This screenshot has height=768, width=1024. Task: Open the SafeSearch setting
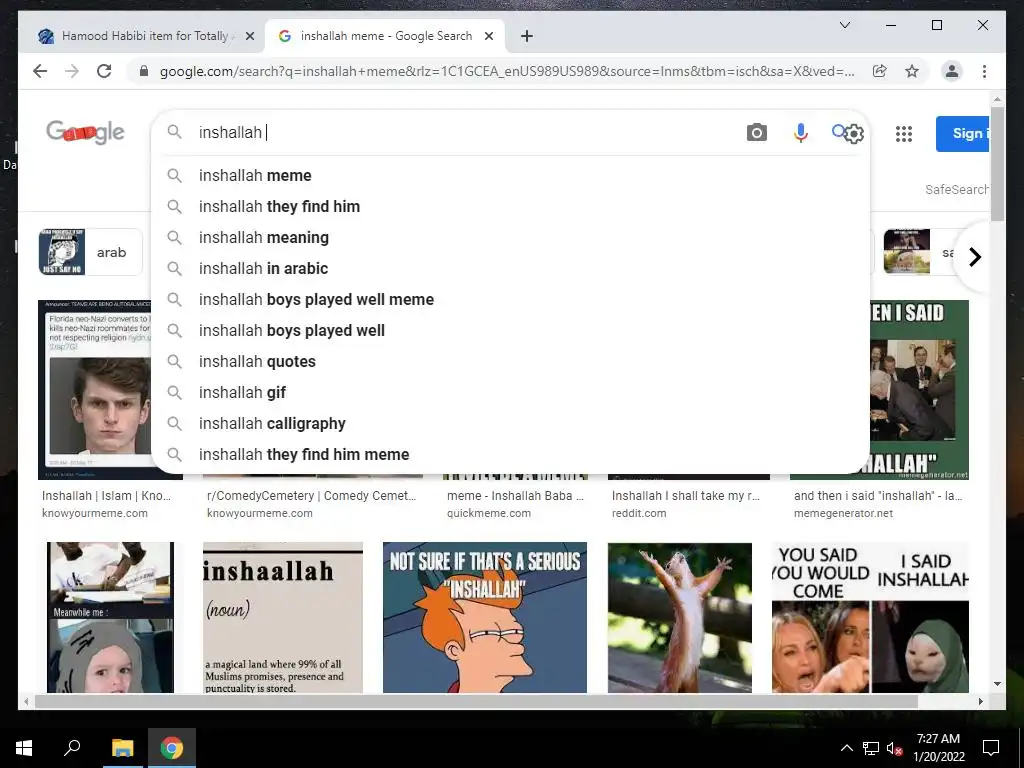[x=957, y=189]
